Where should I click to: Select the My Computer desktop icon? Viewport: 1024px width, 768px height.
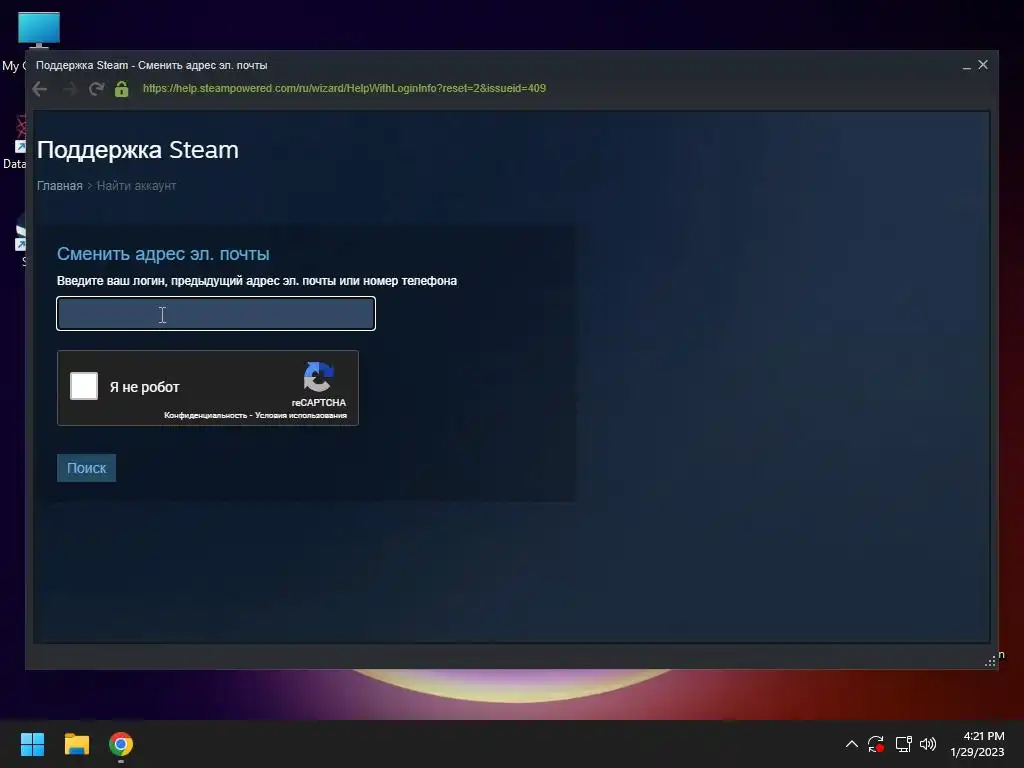(x=39, y=30)
